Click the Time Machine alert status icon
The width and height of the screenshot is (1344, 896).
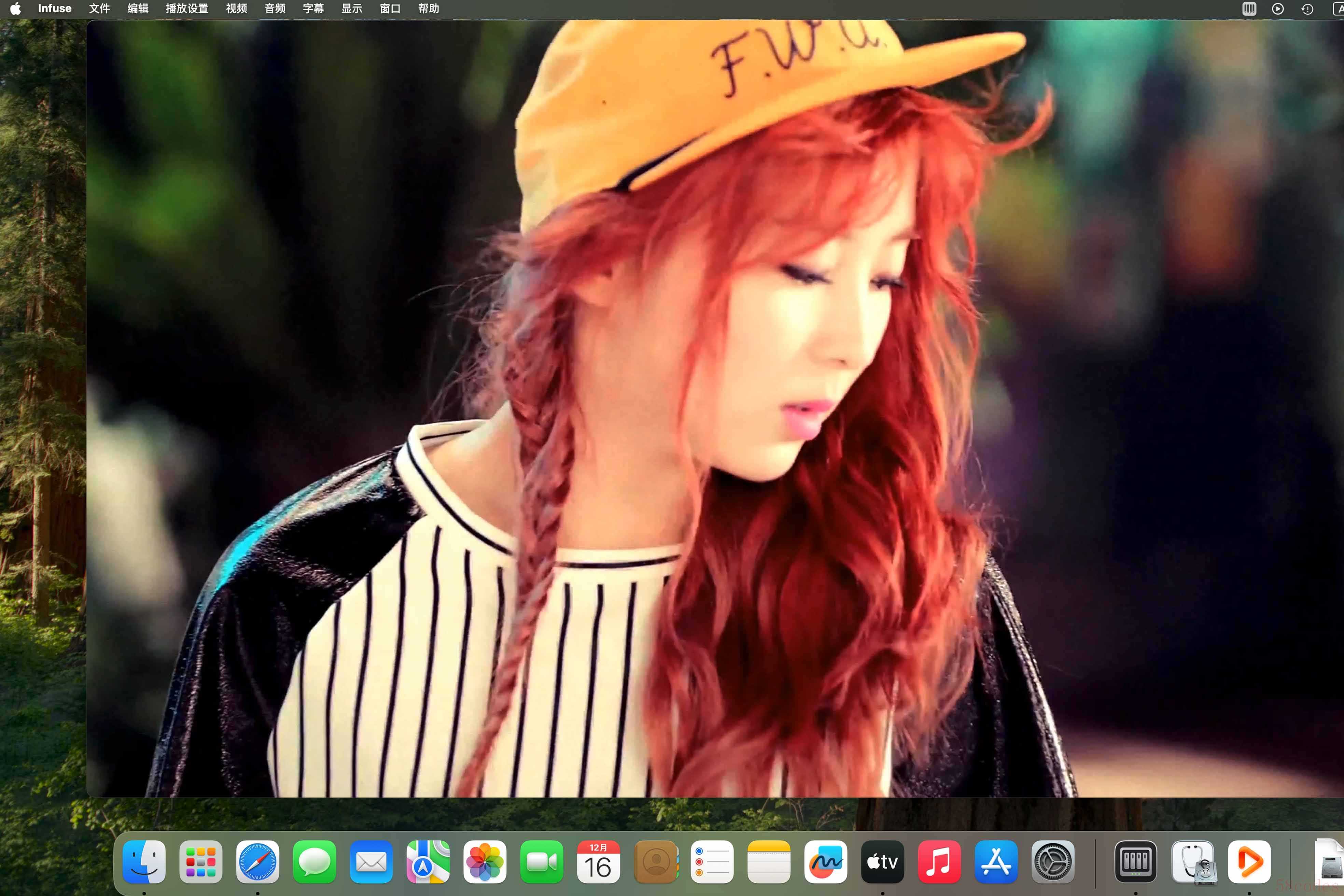(1307, 9)
